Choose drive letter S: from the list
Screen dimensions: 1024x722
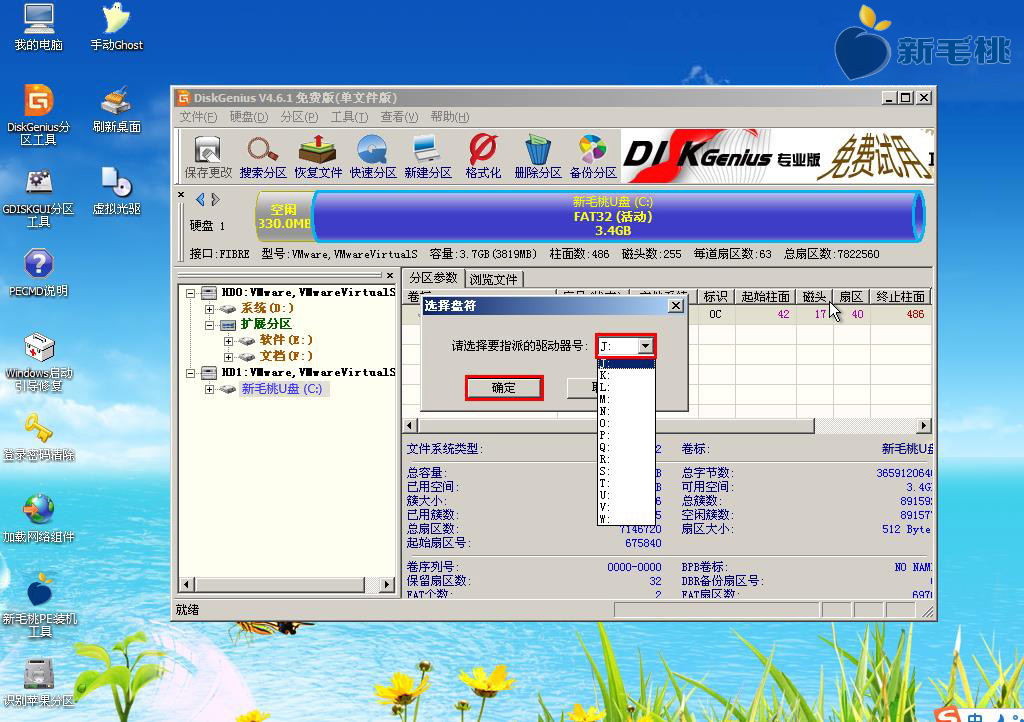click(626, 471)
